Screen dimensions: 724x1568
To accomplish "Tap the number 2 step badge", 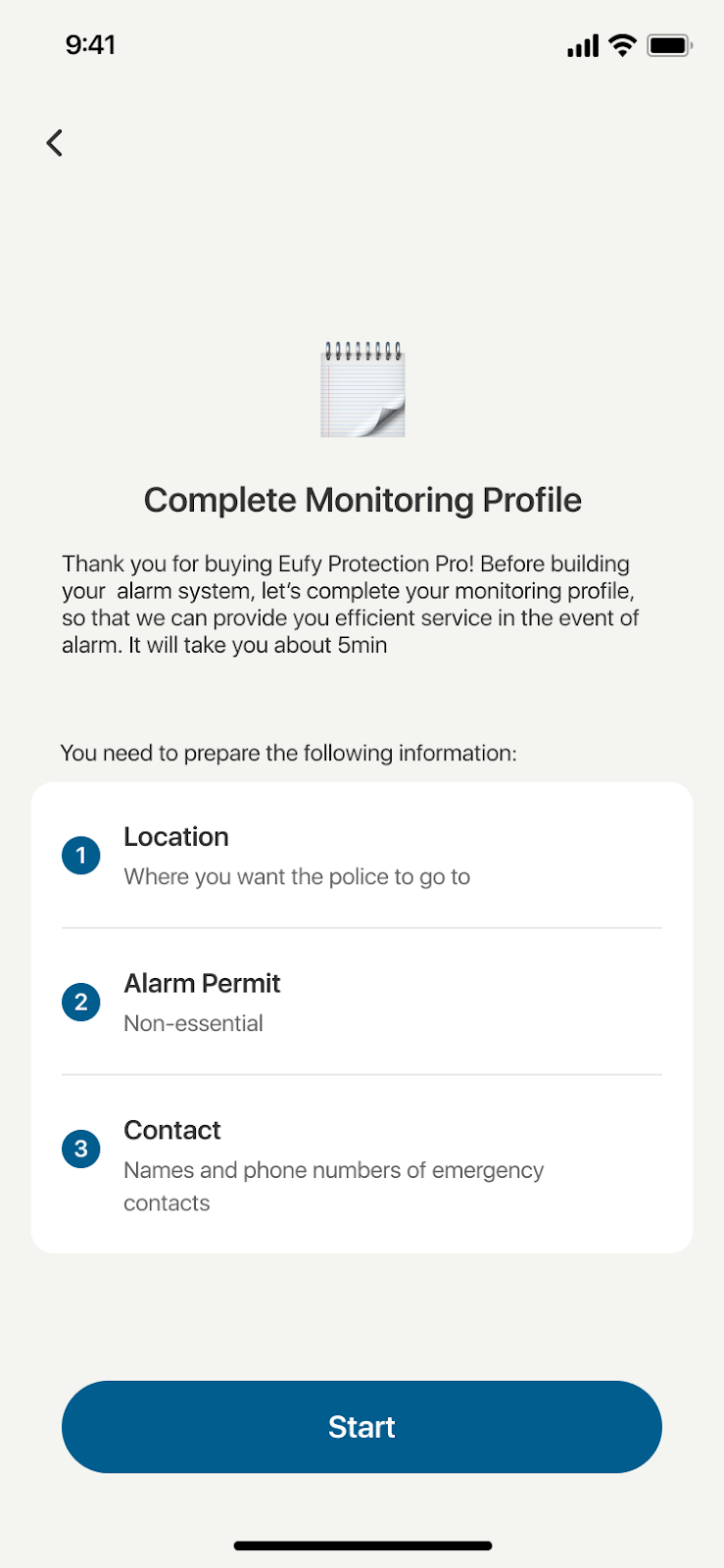I will 81,1003.
